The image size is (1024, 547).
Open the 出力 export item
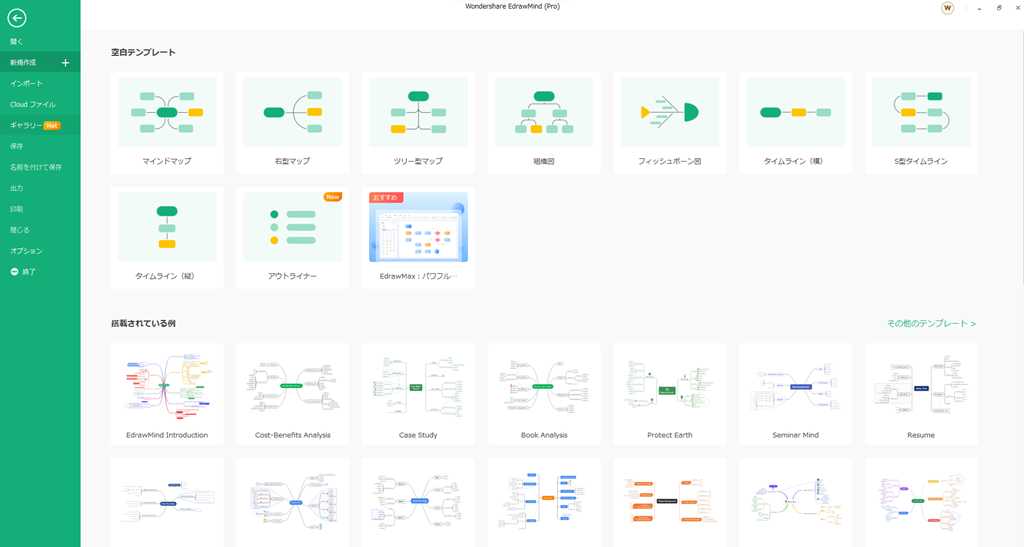(40, 188)
